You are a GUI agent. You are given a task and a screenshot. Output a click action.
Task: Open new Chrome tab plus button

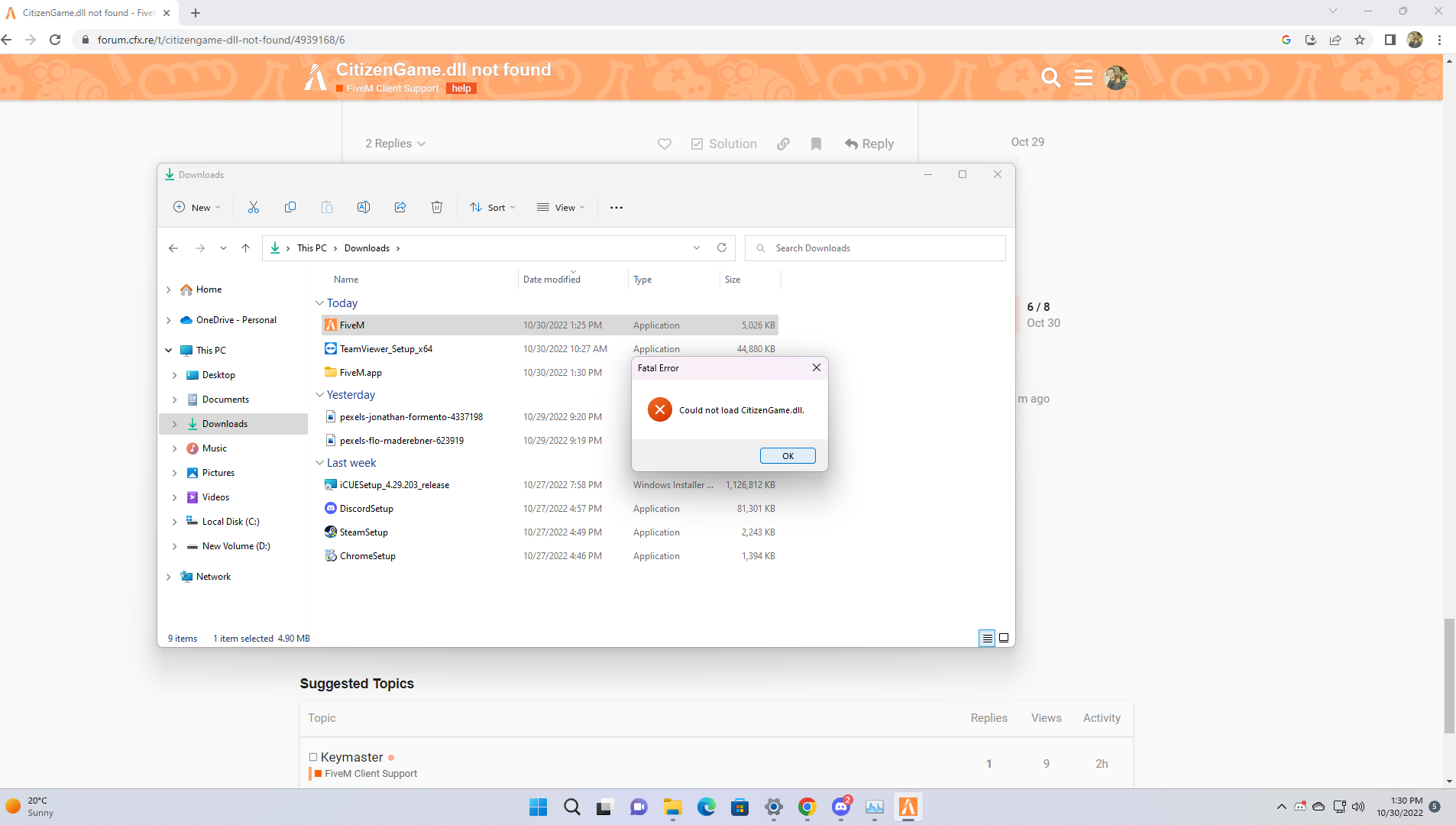click(x=196, y=13)
